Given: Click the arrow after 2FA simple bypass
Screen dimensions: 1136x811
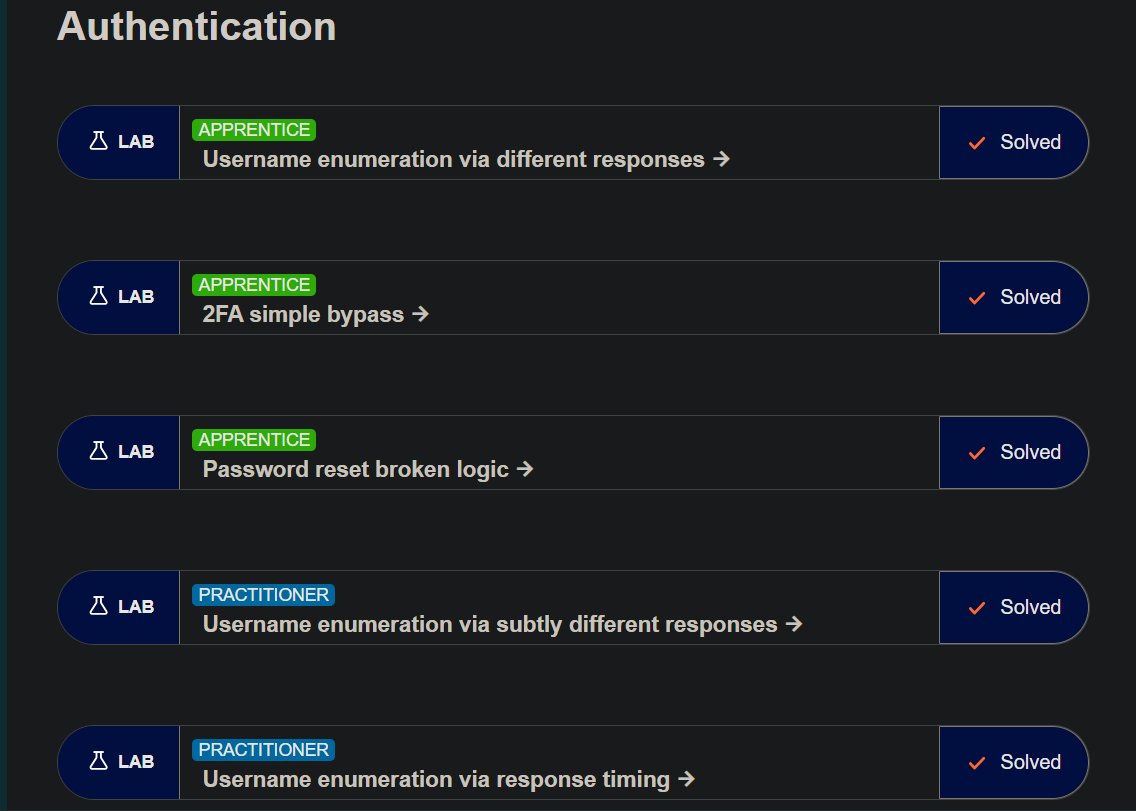Looking at the screenshot, I should tap(420, 314).
